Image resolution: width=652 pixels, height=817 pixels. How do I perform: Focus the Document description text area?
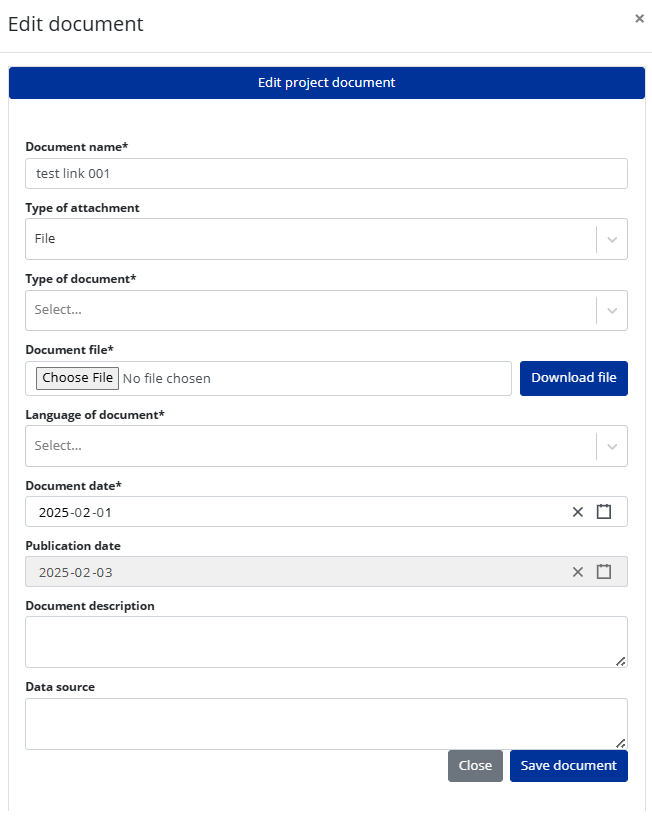coord(320,641)
